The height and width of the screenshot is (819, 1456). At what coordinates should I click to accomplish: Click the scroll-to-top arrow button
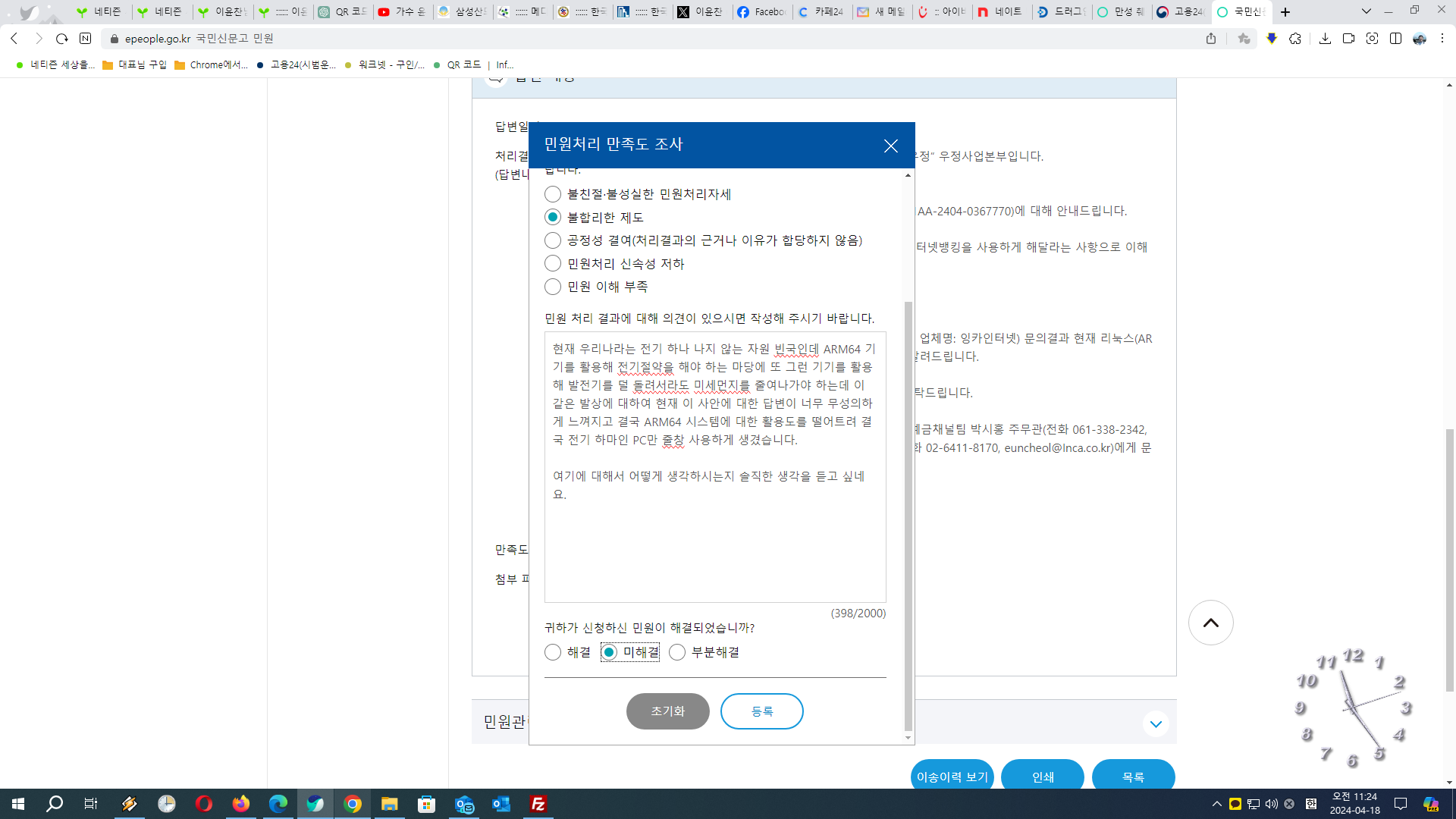[x=1211, y=623]
